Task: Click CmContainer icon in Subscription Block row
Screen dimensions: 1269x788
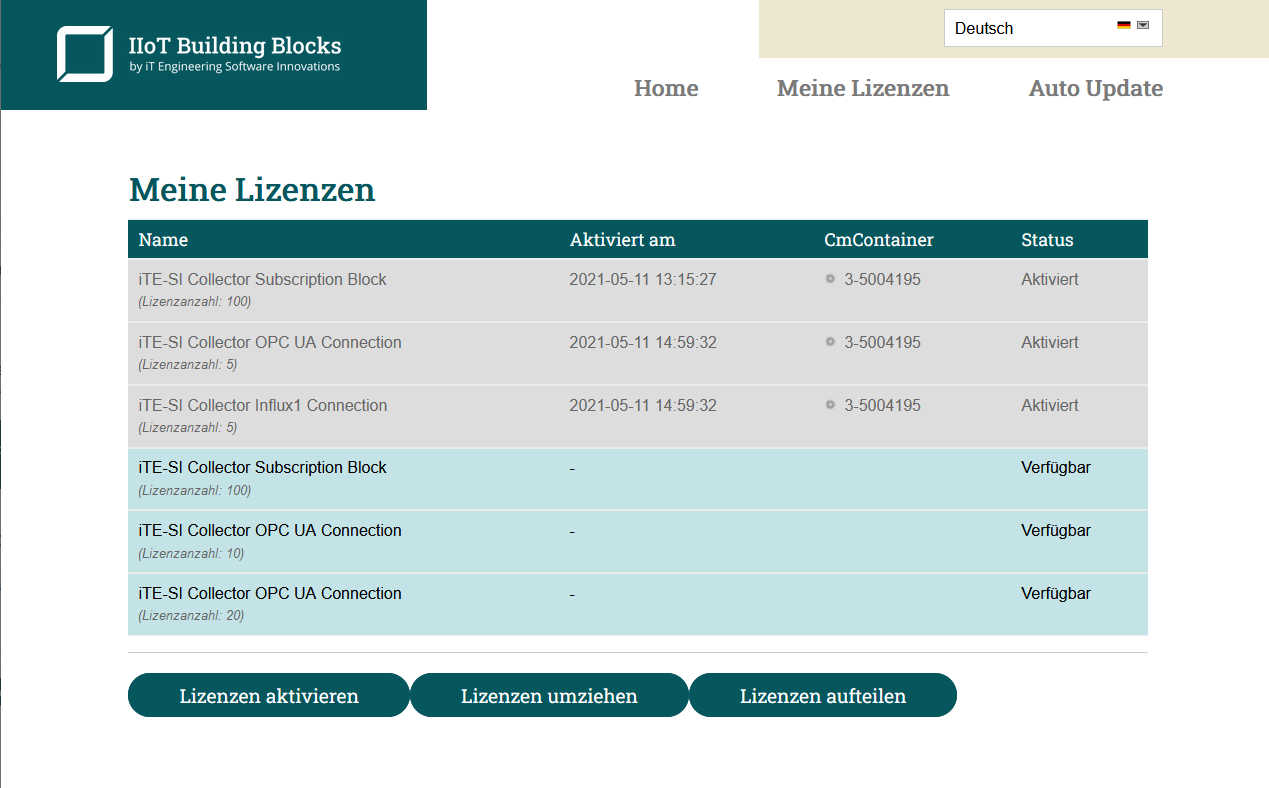Action: click(x=830, y=279)
